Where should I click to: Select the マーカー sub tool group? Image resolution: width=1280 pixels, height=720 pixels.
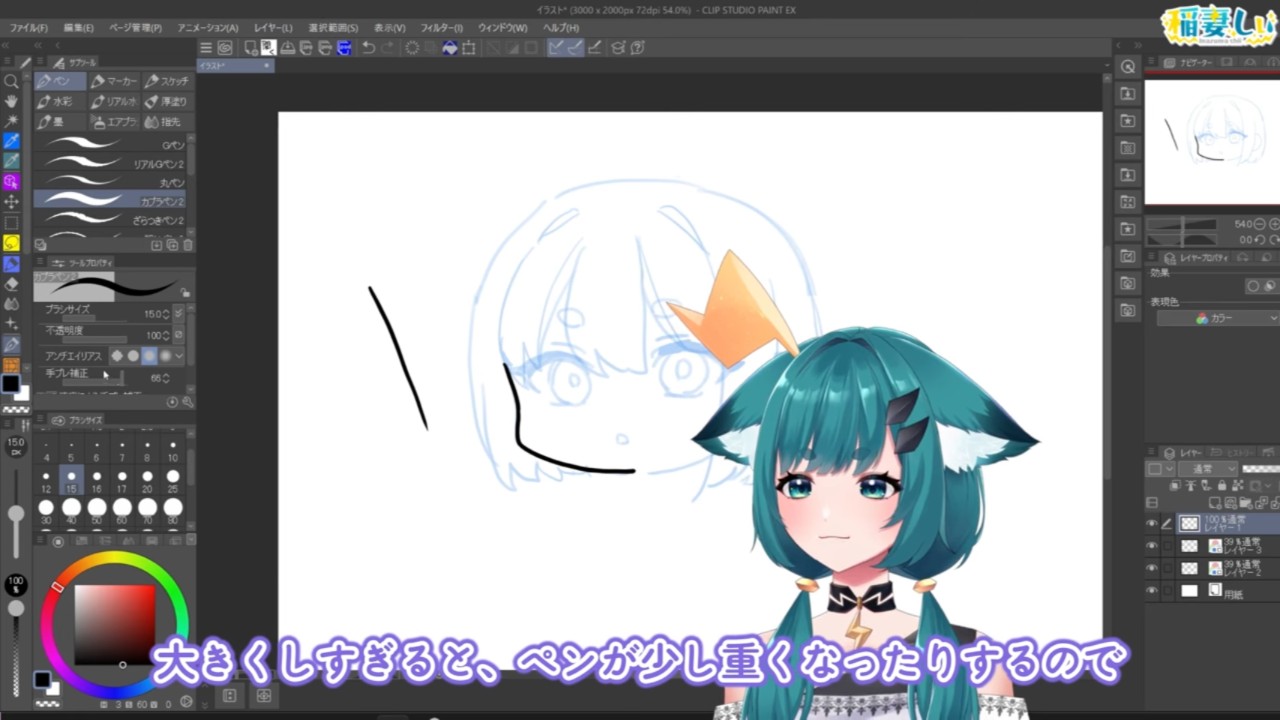113,81
